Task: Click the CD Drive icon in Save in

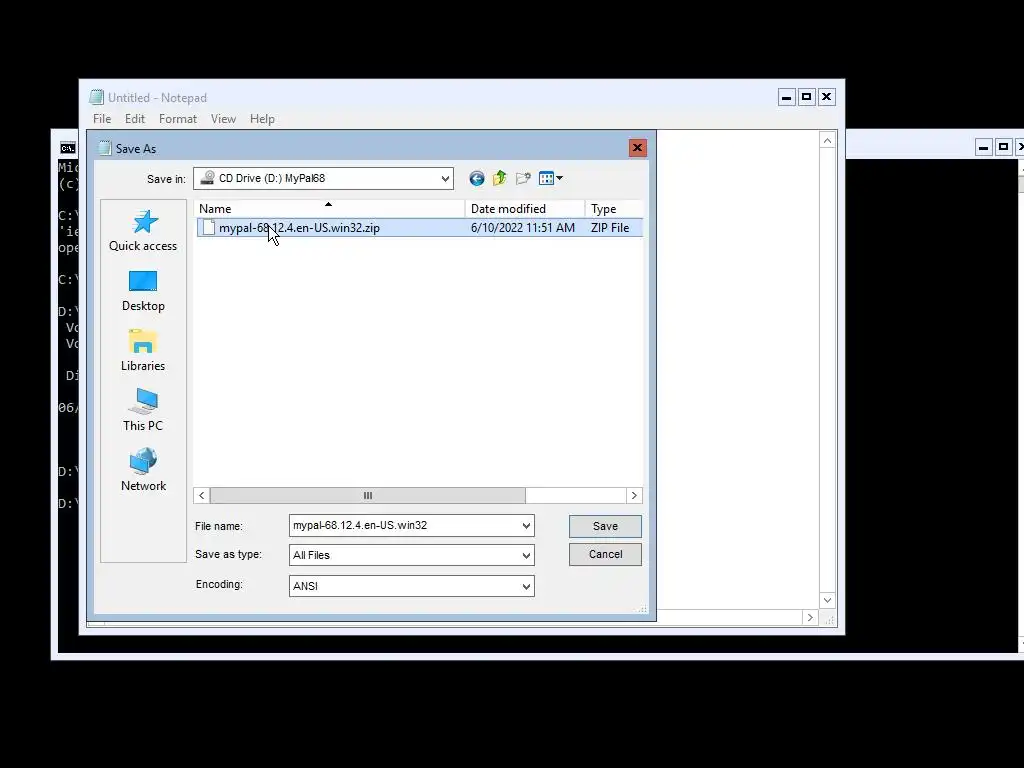Action: tap(208, 178)
